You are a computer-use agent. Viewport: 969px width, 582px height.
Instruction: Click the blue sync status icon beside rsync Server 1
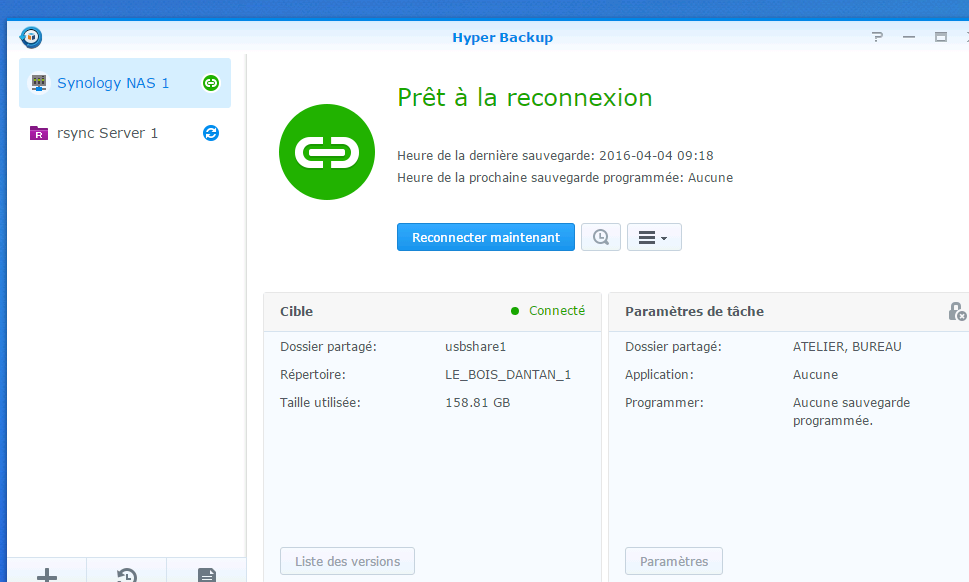coord(211,133)
